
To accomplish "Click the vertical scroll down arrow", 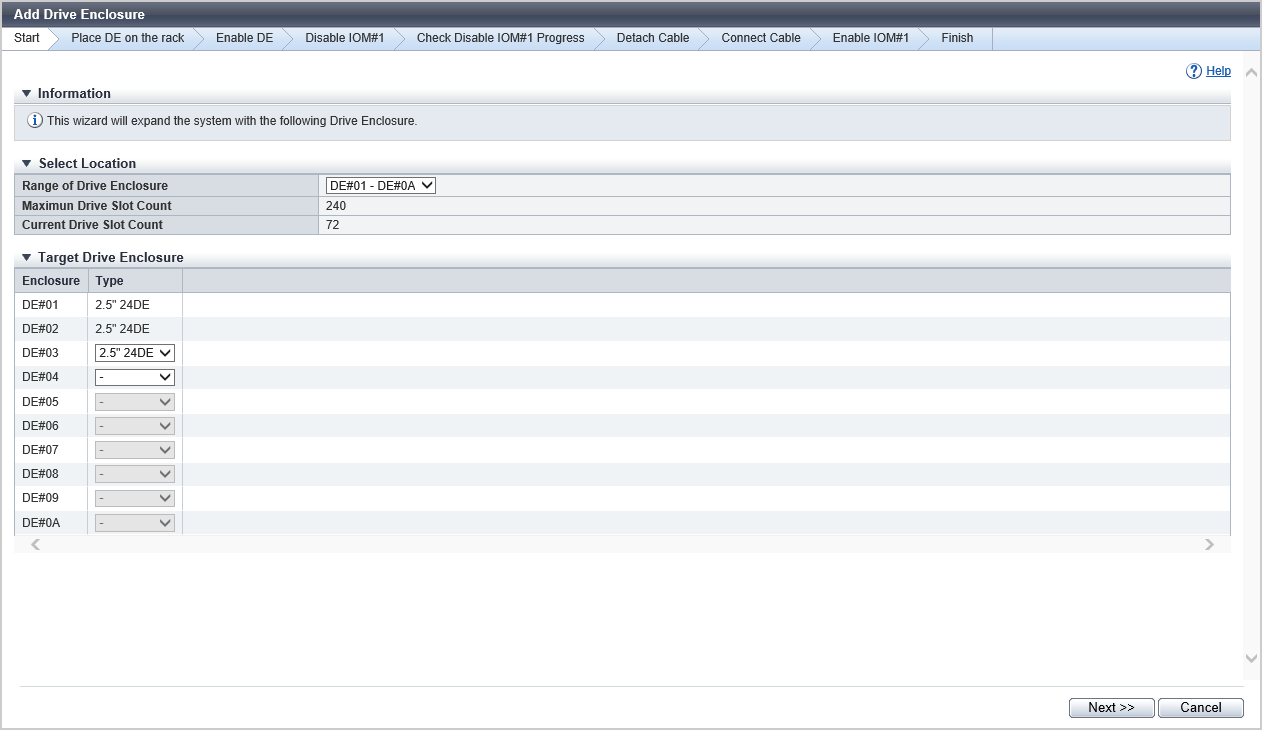I will tap(1251, 658).
